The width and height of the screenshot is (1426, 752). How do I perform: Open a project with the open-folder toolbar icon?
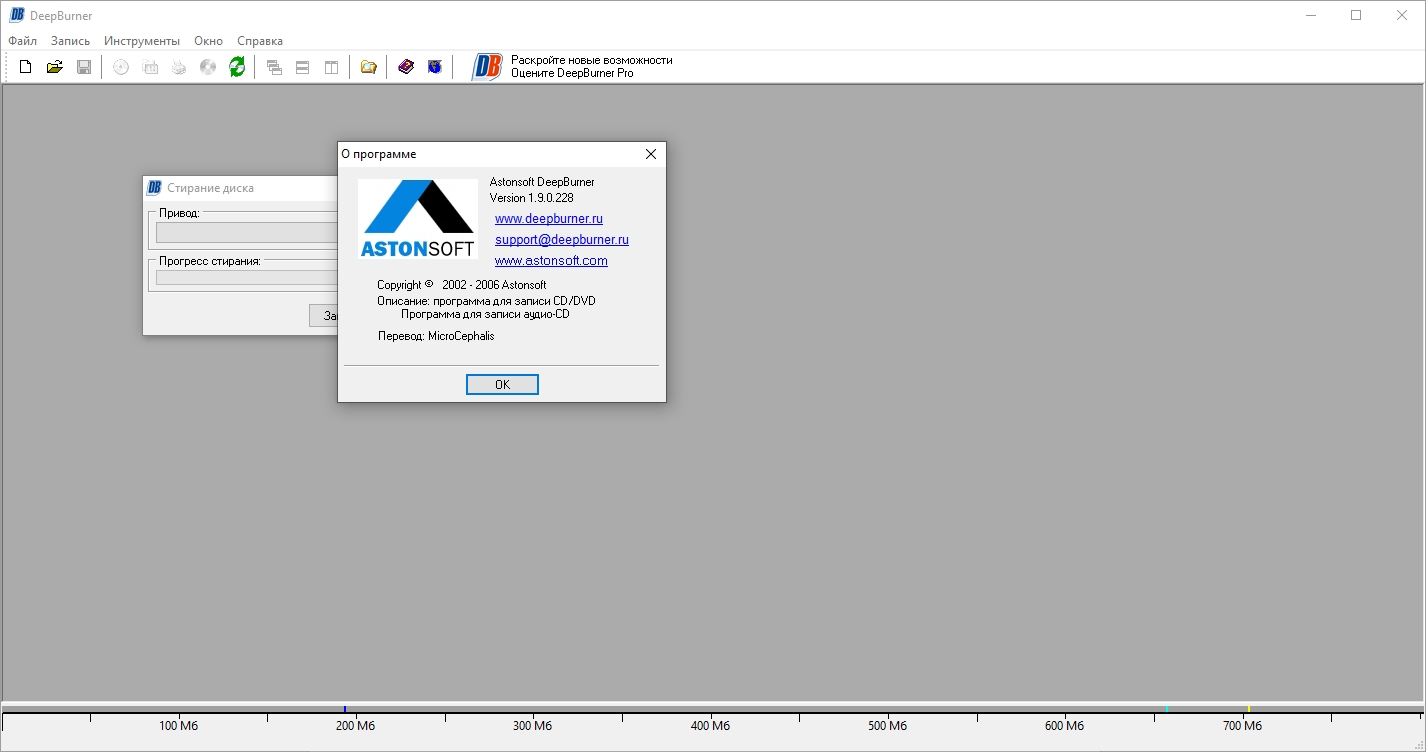[55, 67]
